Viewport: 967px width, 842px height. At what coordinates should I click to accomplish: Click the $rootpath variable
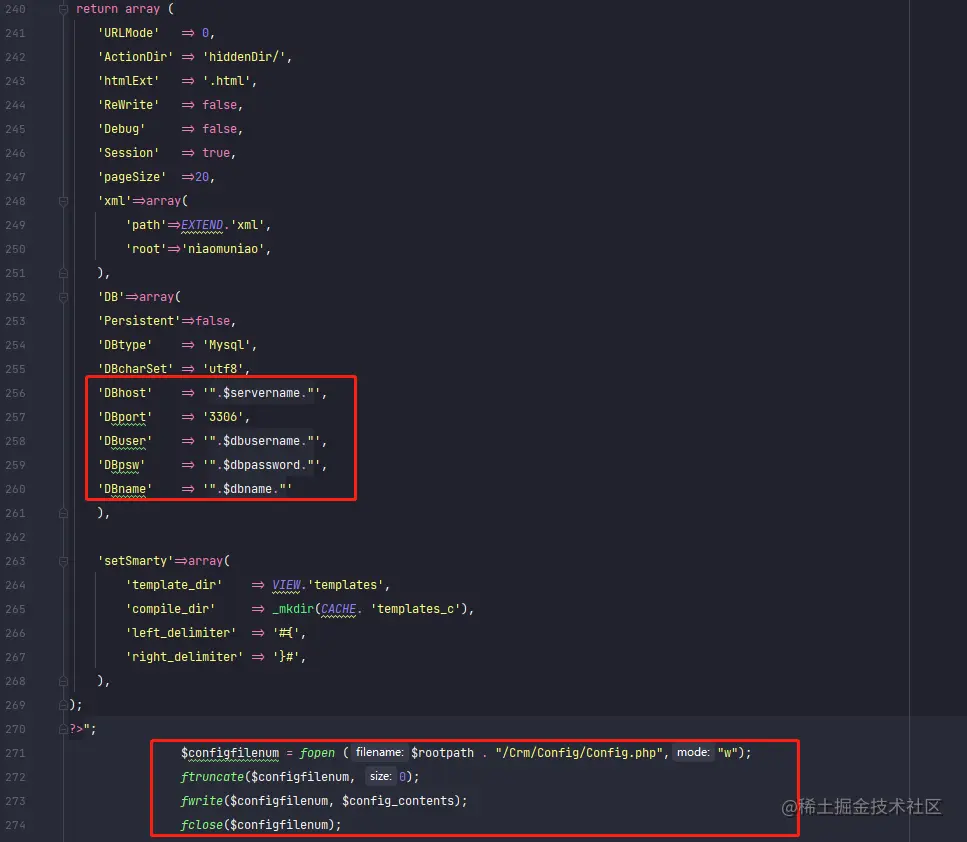pyautogui.click(x=442, y=753)
